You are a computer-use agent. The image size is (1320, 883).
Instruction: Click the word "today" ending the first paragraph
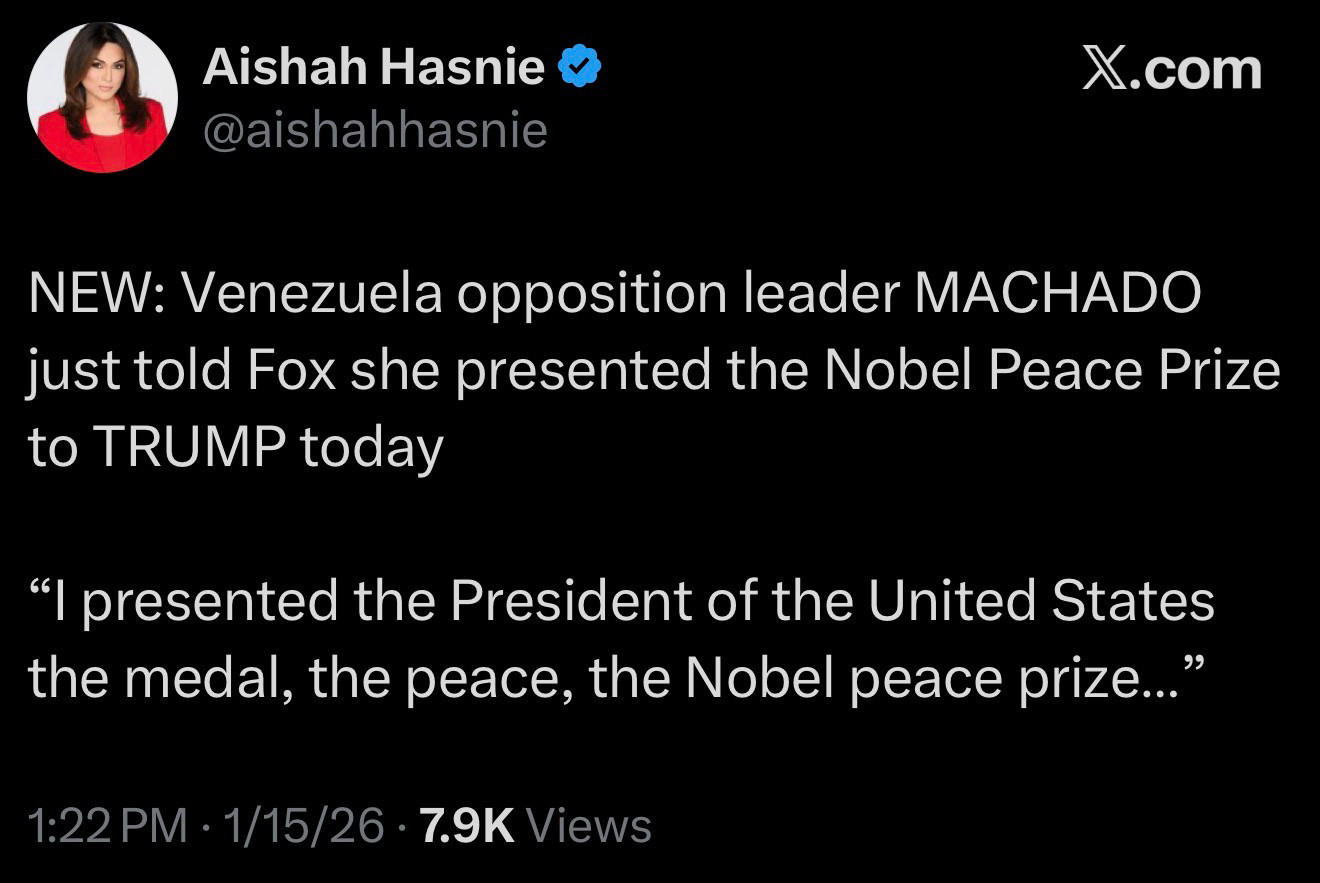[371, 447]
